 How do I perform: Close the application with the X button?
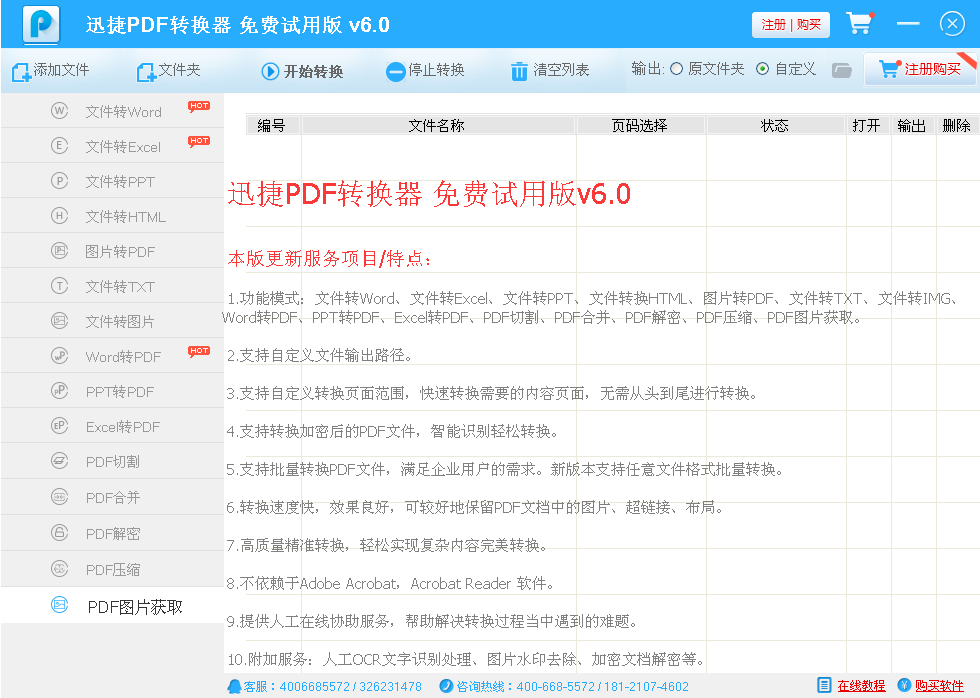coord(952,24)
